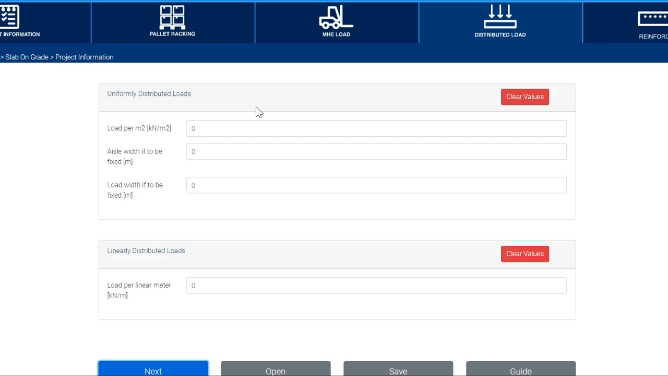Focus the Aisle width input field

376,152
